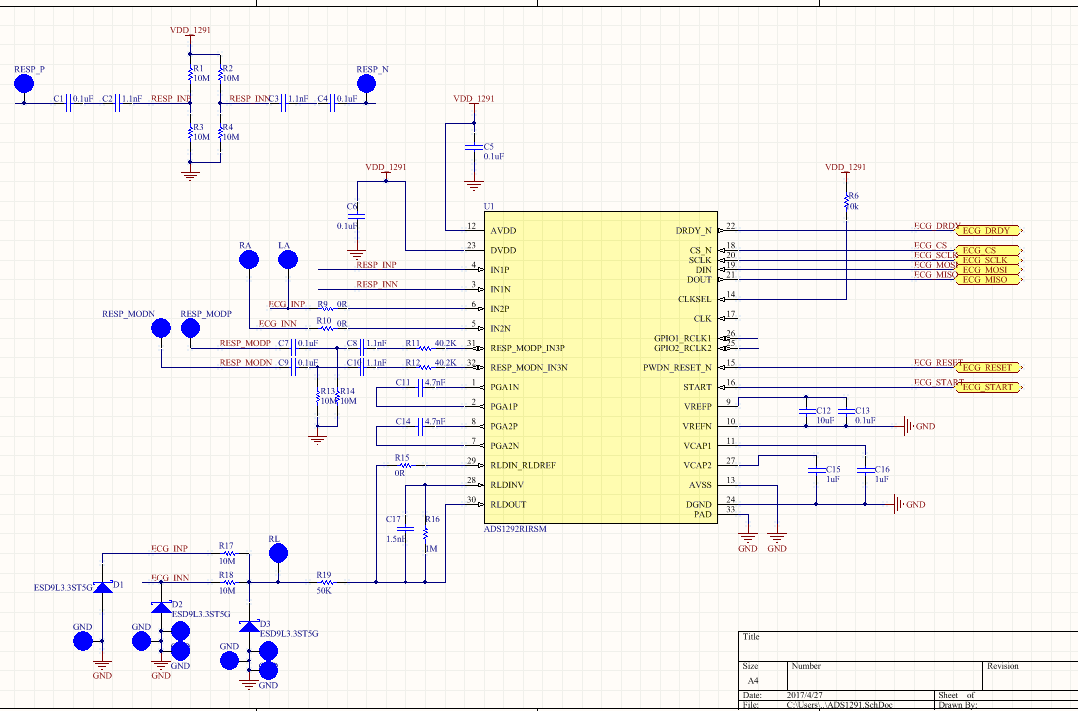Select resistor R10 on ECG_INN line
The image size is (1078, 711).
(x=327, y=328)
